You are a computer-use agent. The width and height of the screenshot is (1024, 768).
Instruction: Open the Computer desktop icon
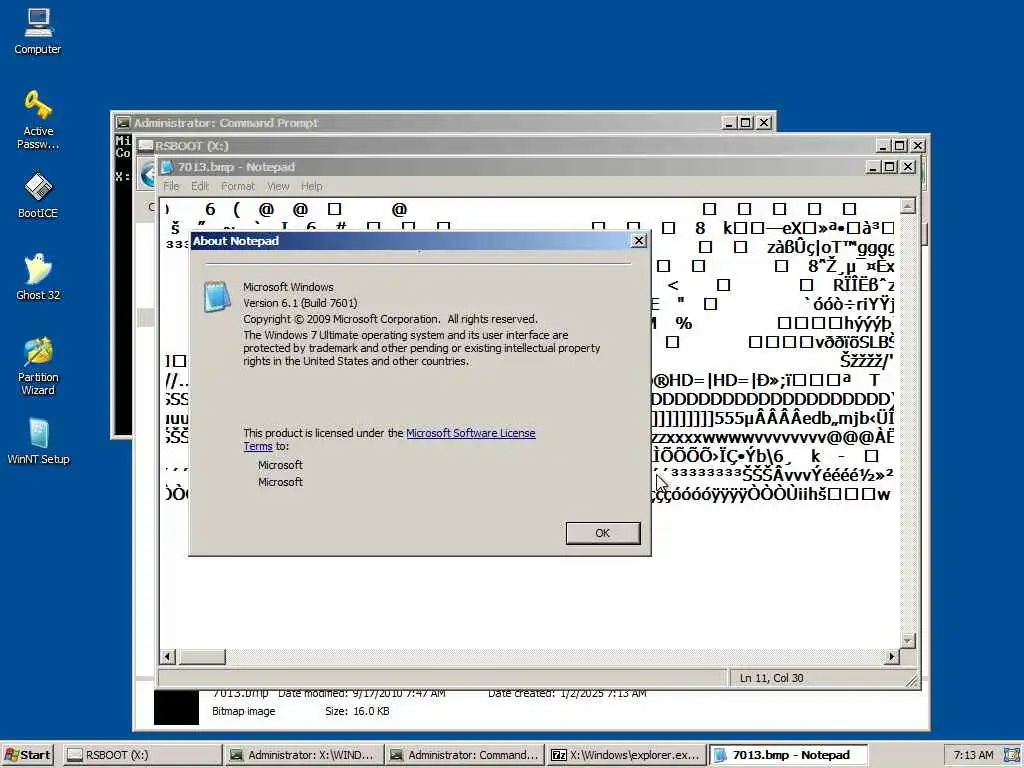coord(38,31)
